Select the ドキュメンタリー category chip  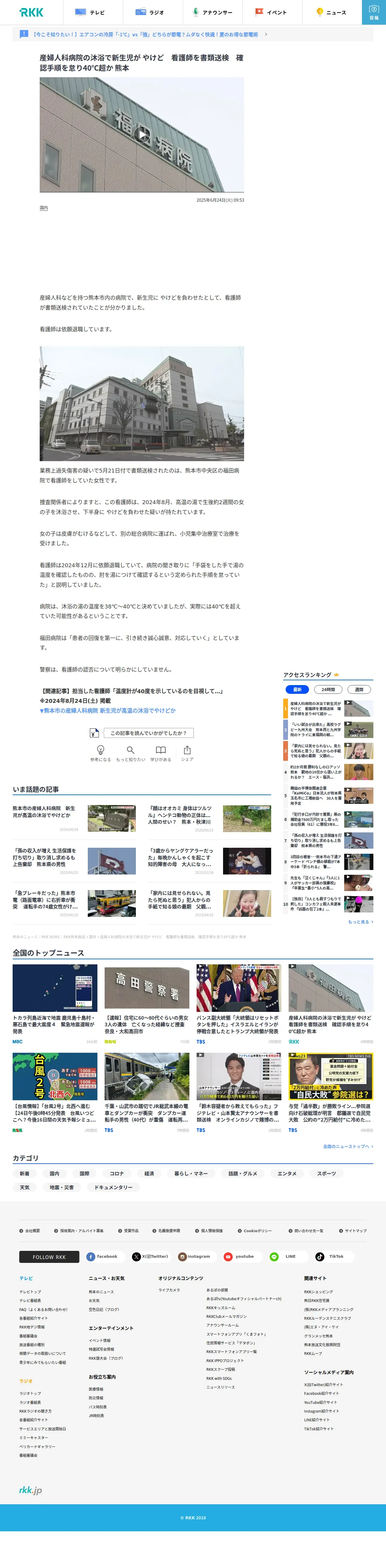coord(113,1187)
